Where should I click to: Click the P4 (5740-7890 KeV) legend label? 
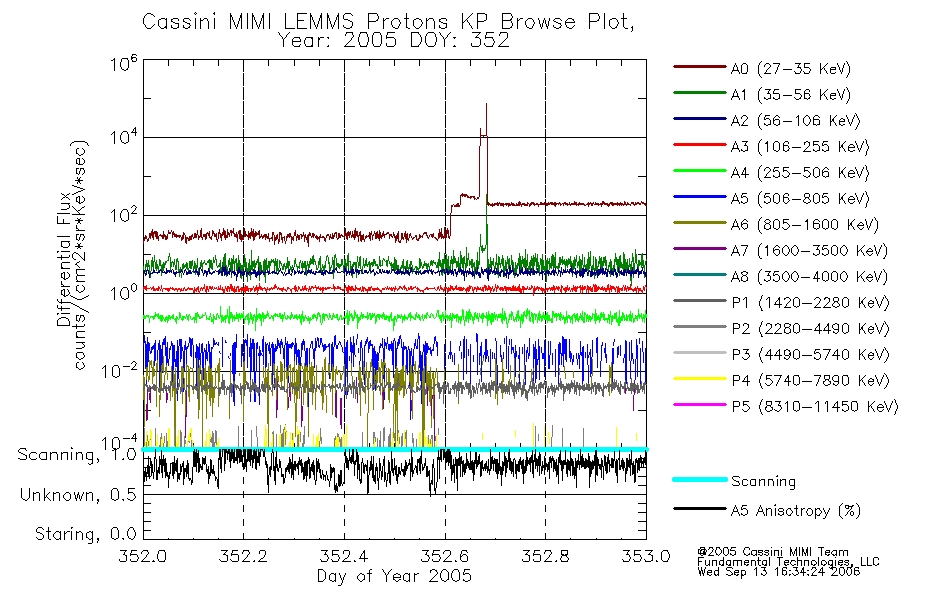pos(810,381)
